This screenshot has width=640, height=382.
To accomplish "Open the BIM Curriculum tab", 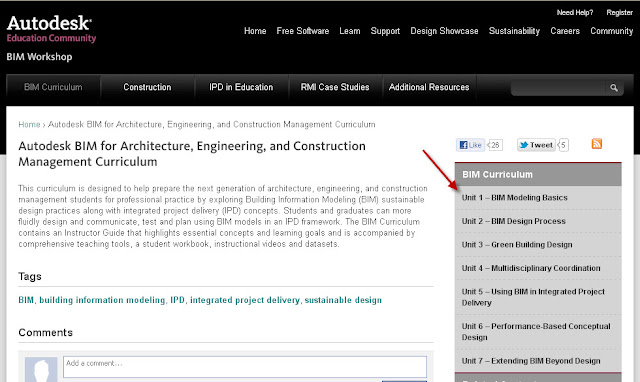I will pos(53,87).
